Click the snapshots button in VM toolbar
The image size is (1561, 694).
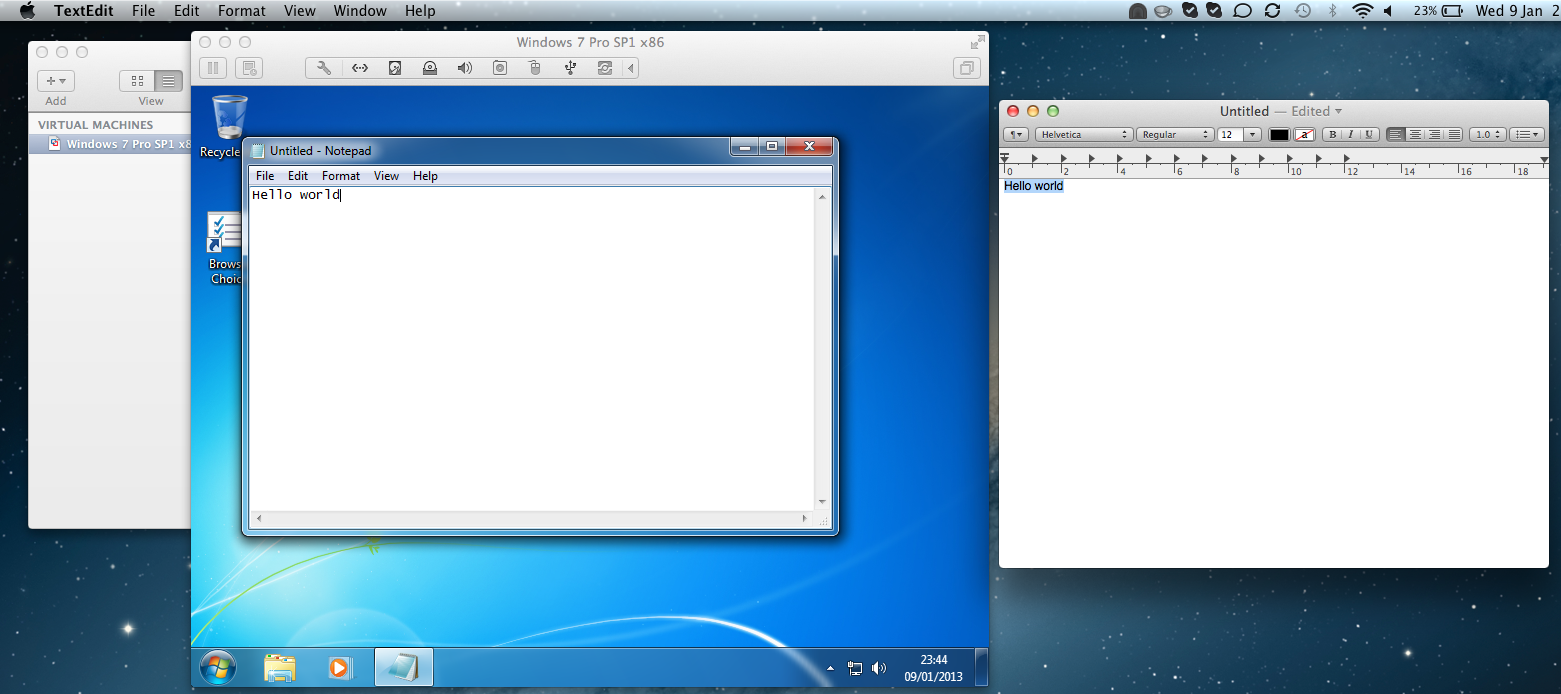coord(250,68)
